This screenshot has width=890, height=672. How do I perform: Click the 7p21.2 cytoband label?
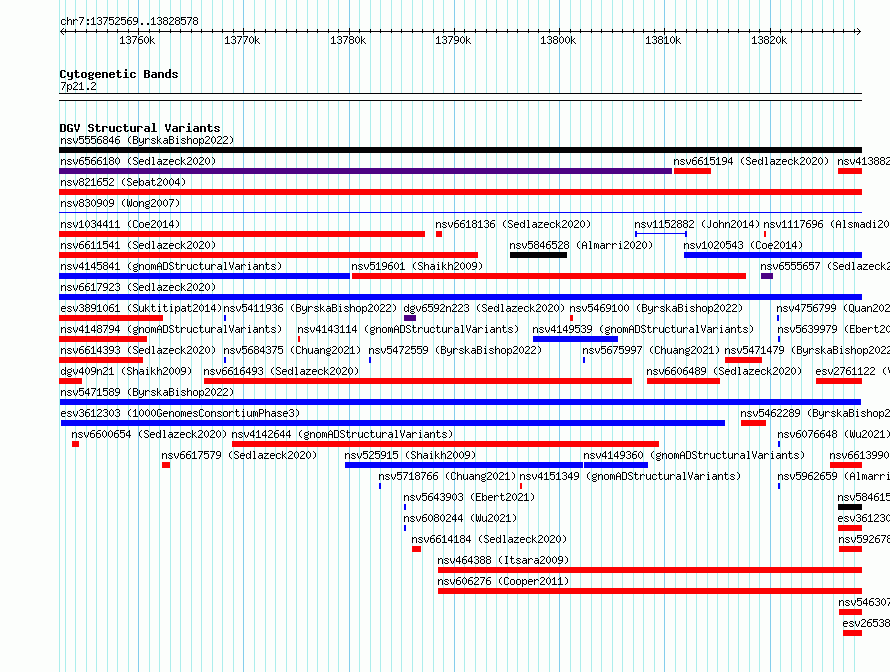coord(78,86)
